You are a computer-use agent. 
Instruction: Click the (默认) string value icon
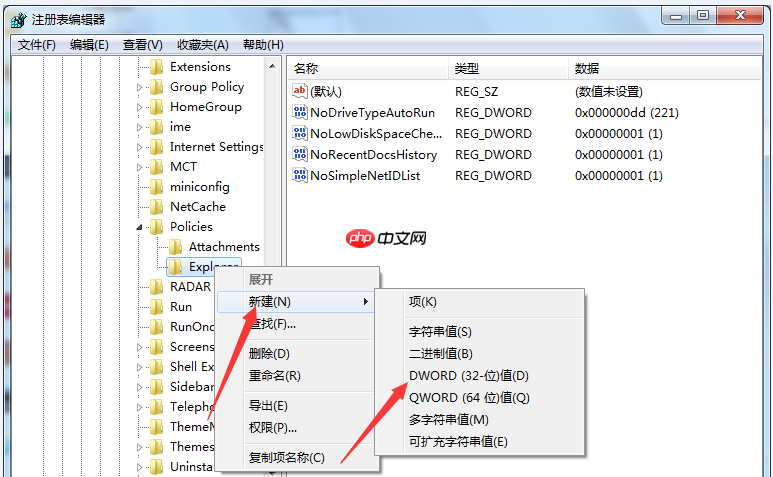300,92
